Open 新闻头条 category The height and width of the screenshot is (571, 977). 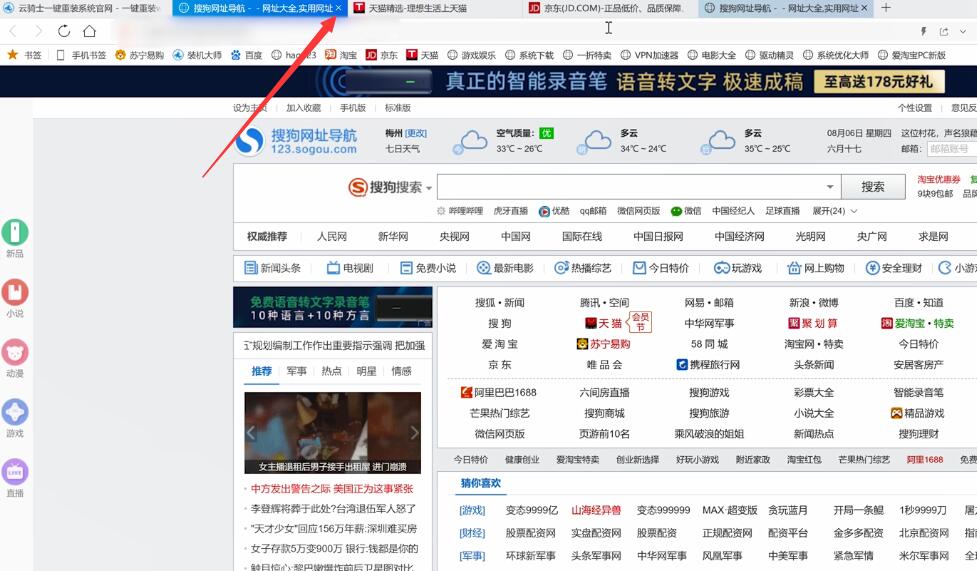coord(273,268)
